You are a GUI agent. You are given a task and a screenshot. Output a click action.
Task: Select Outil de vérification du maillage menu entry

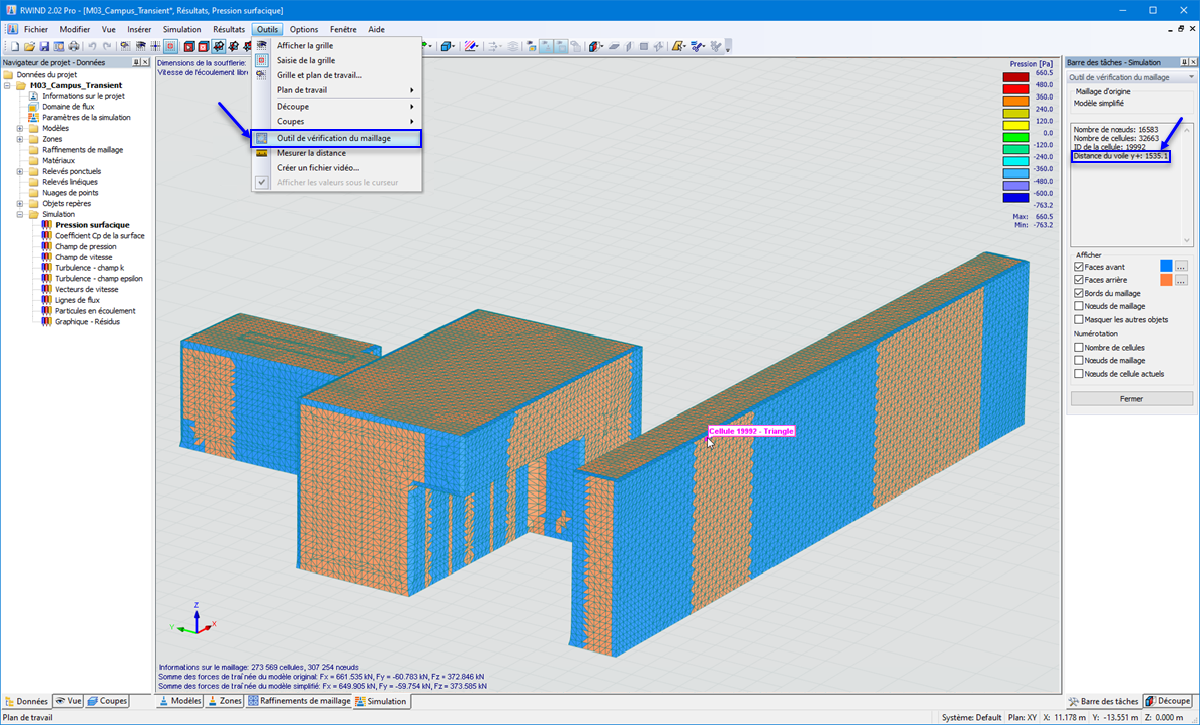pyautogui.click(x=336, y=138)
